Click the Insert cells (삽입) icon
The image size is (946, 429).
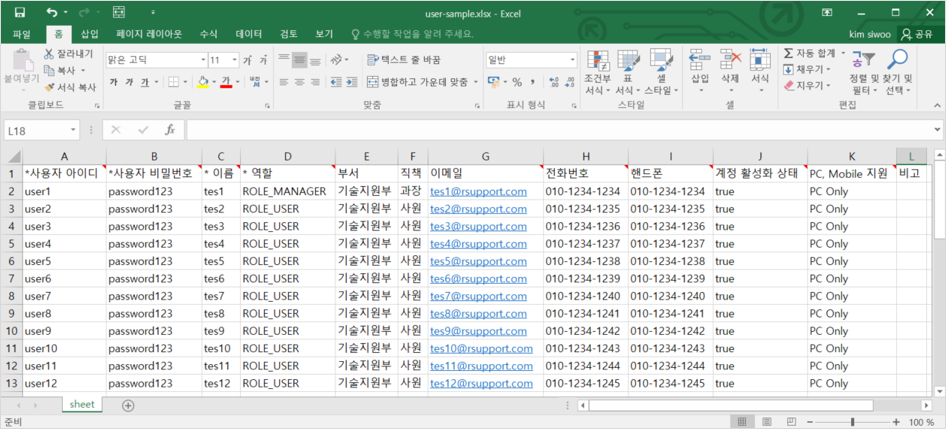tap(700, 61)
